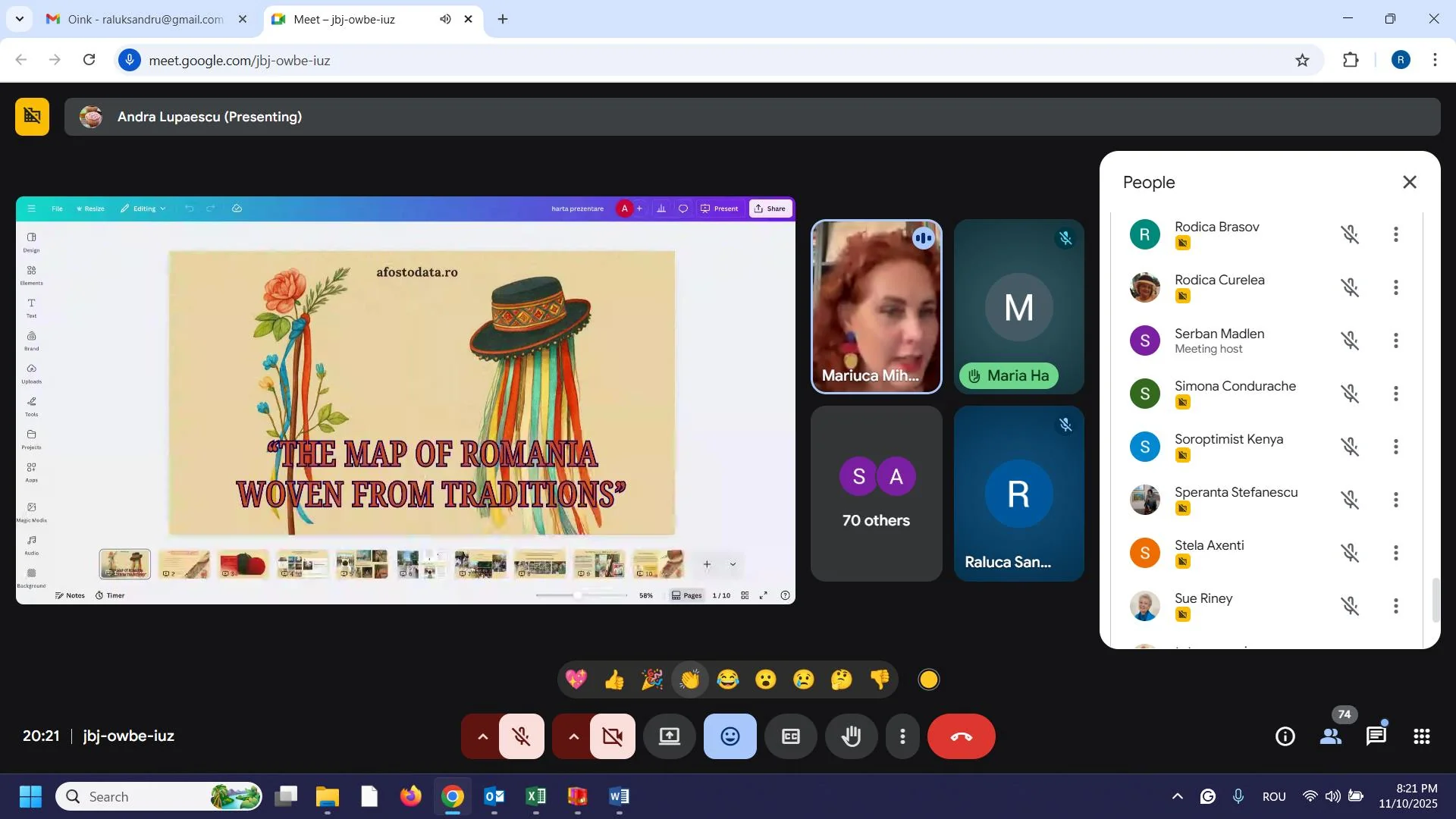
Task: Open Excel from the Windows taskbar
Action: click(x=536, y=796)
